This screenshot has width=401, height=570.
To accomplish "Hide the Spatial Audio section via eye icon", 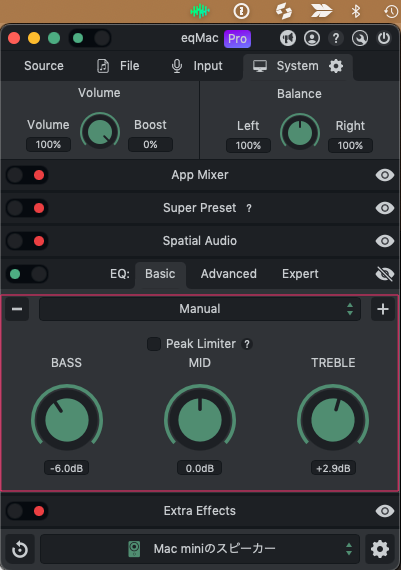I will [385, 241].
